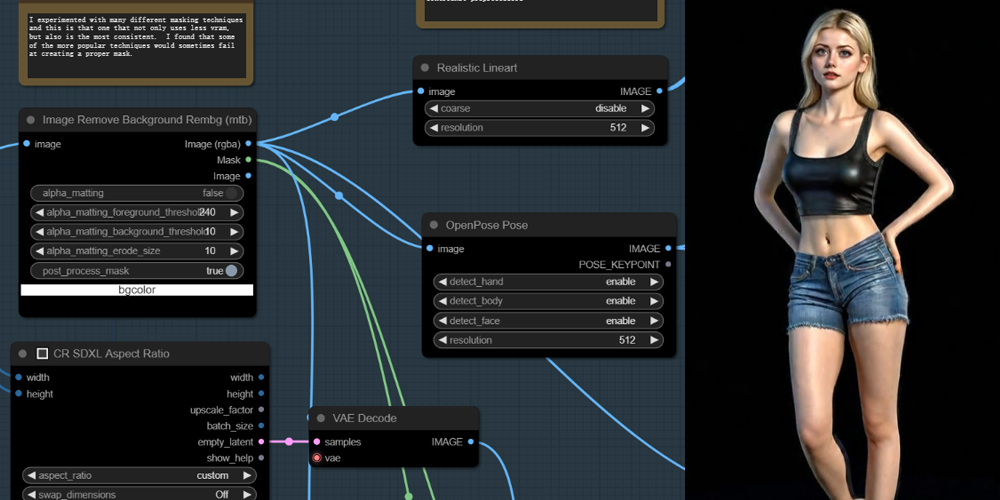Click the height output socket on CR SDXL

(261, 393)
